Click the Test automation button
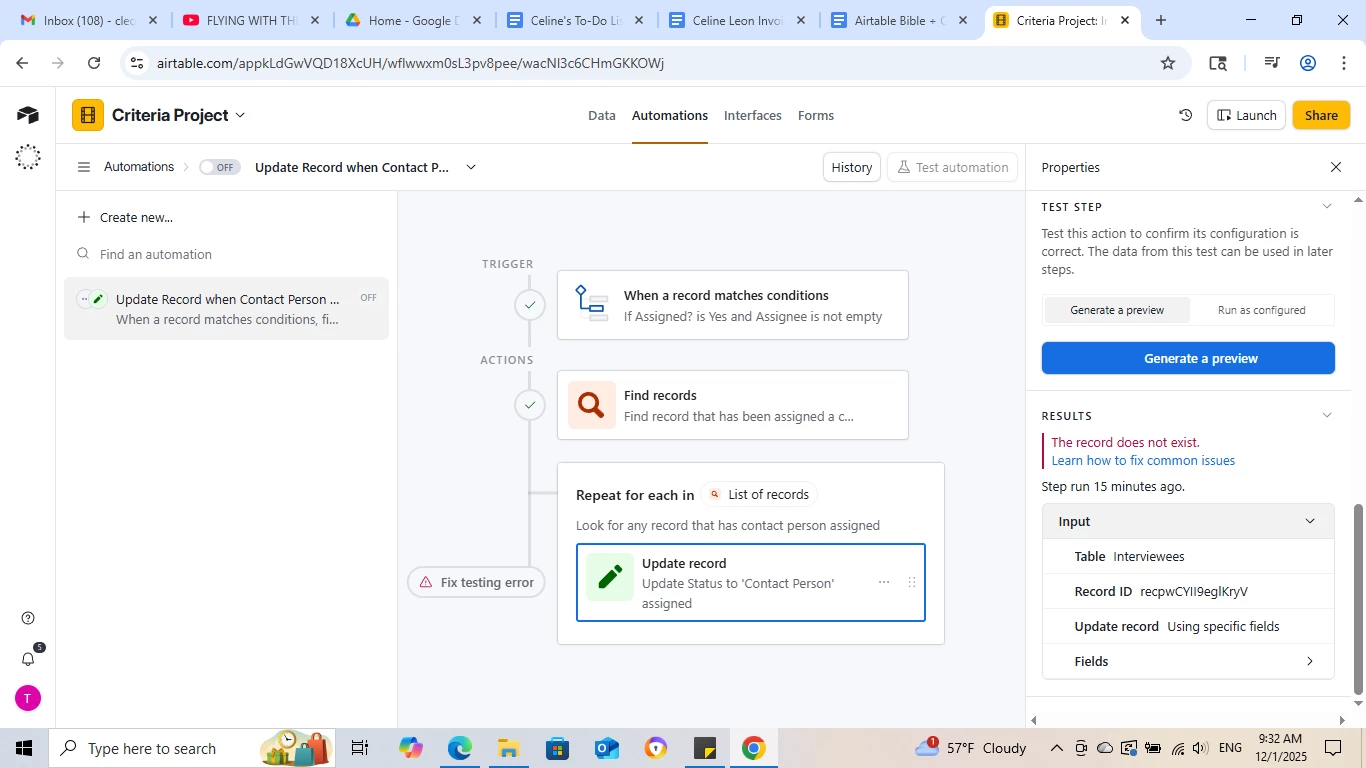This screenshot has width=1366, height=768. tap(952, 167)
